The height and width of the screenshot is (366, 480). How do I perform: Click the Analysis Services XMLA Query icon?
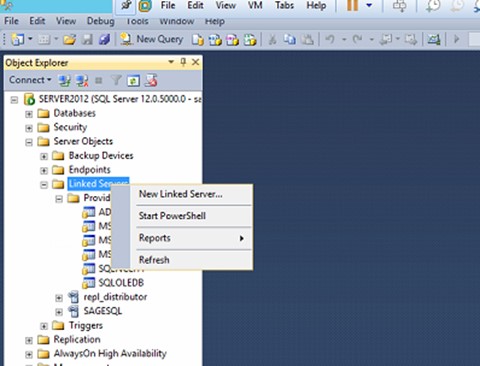(250, 40)
